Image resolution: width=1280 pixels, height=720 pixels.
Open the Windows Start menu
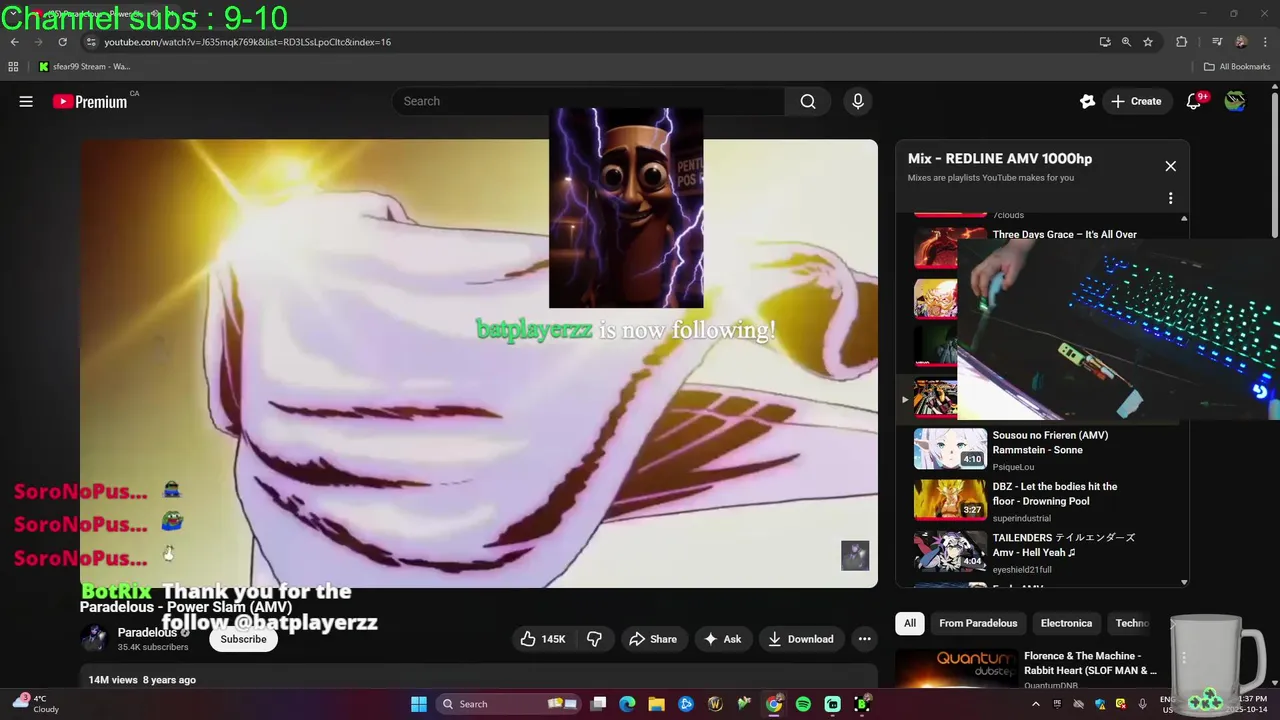tap(419, 704)
